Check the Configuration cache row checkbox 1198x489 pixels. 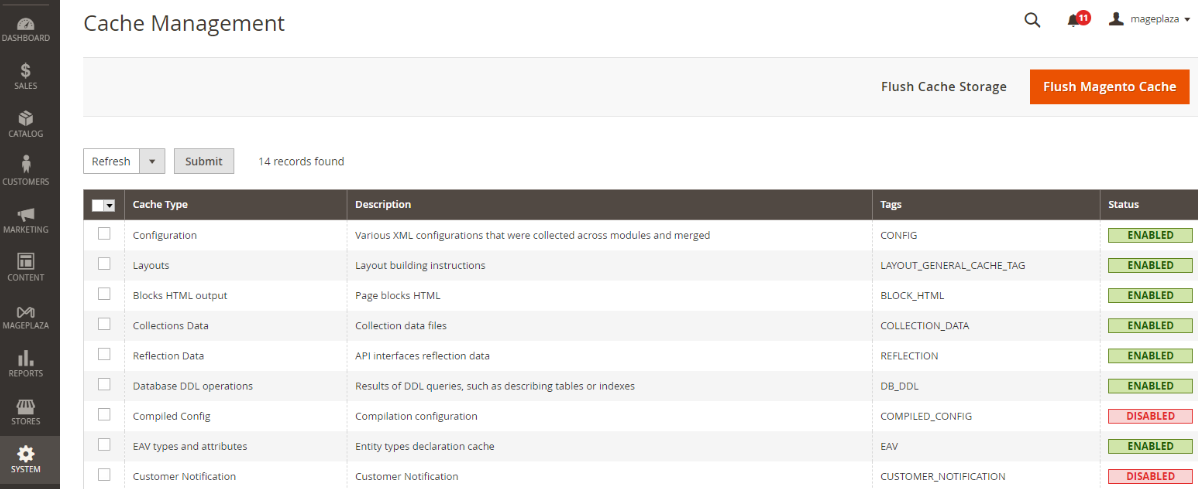click(x=104, y=234)
